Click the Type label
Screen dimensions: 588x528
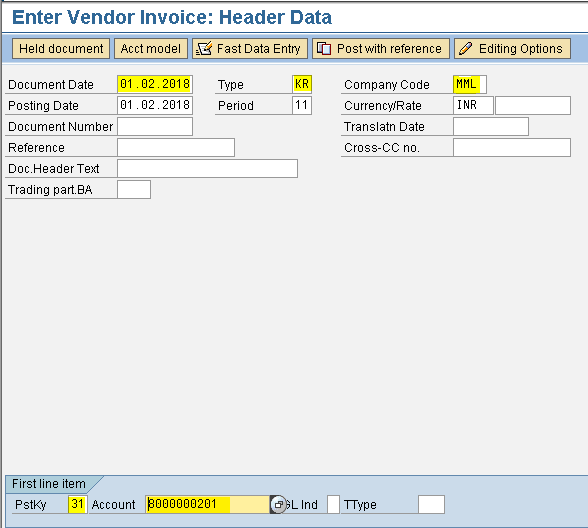231,85
